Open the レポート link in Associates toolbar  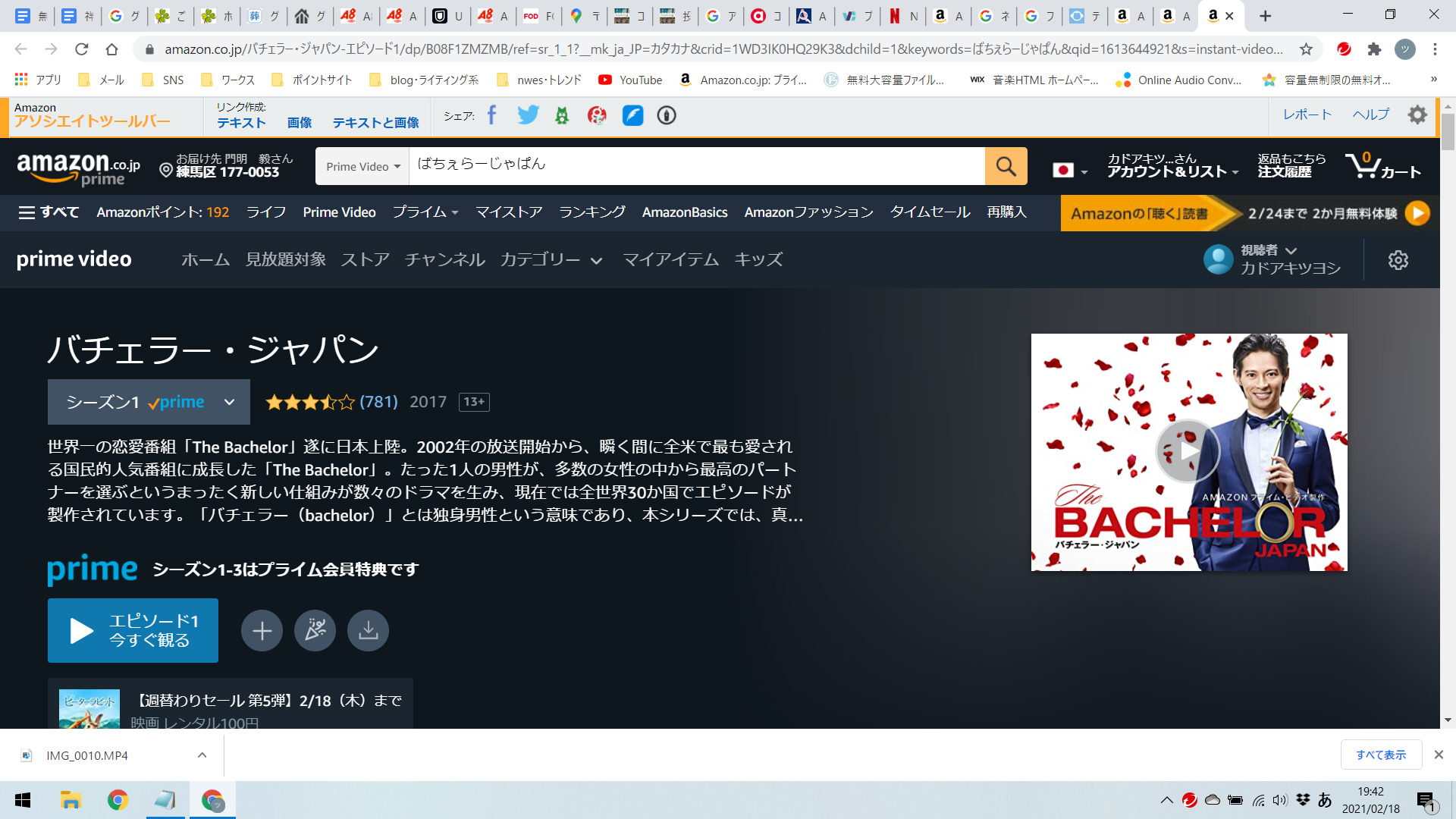[1307, 115]
